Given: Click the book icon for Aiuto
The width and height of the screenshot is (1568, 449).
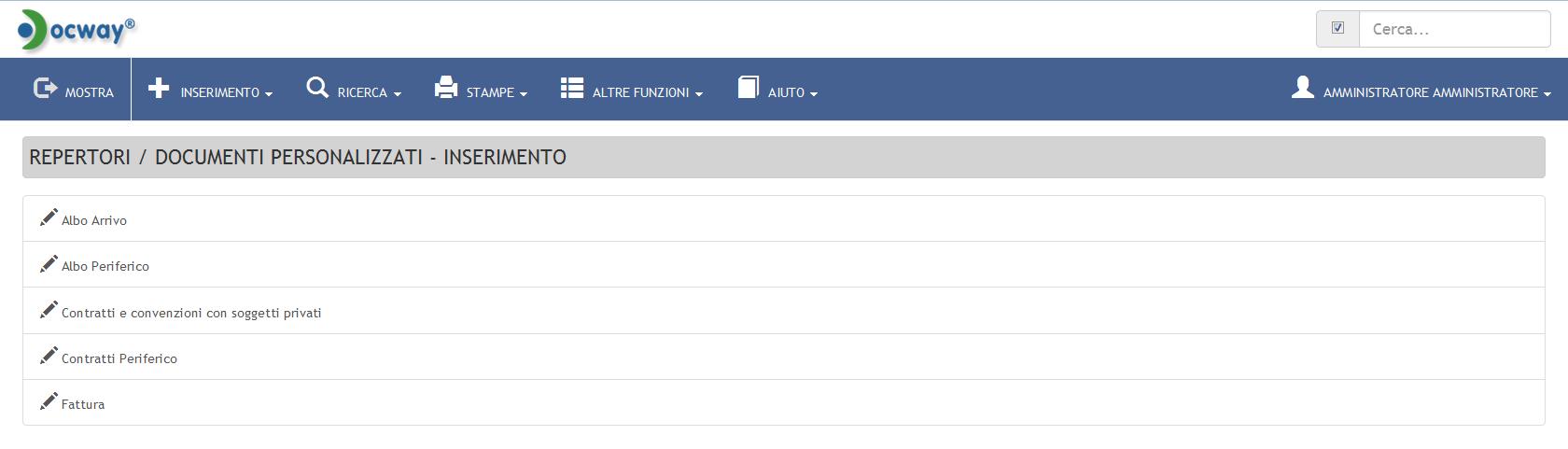Looking at the screenshot, I should pos(749,87).
